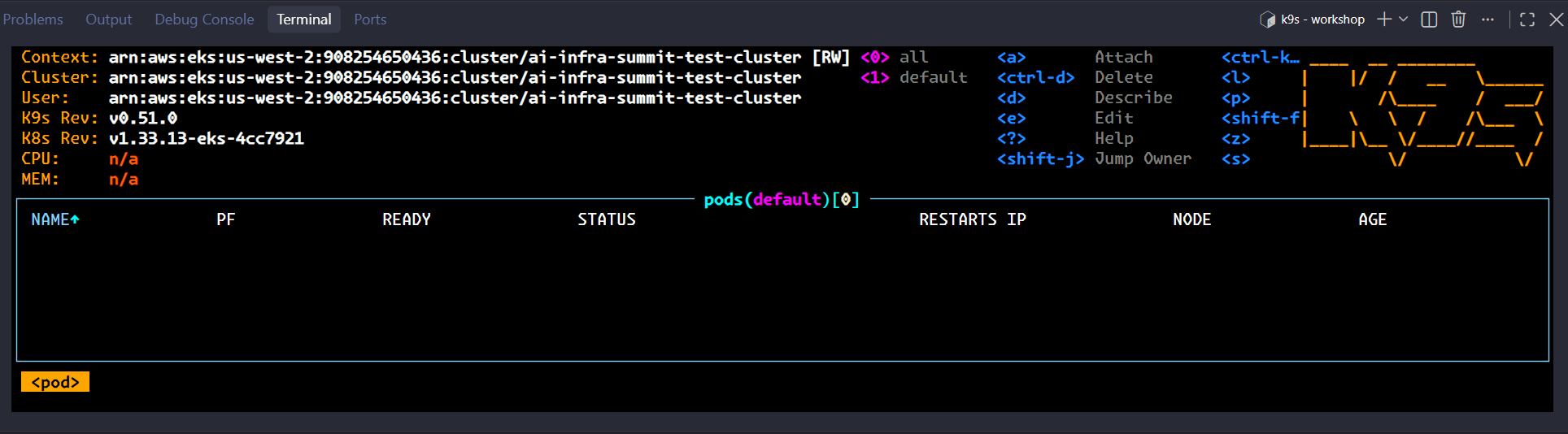Switch to the Ports tab

click(x=370, y=20)
